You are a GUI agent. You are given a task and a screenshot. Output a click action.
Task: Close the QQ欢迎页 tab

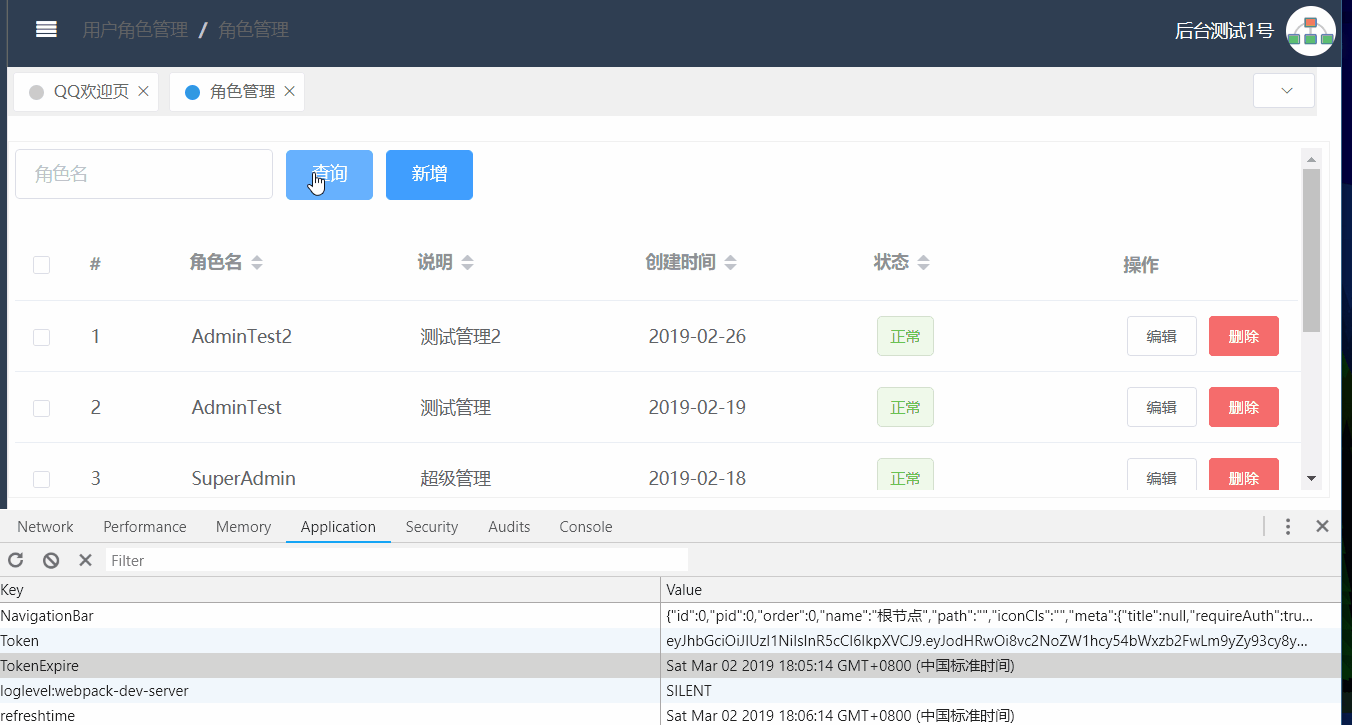click(143, 91)
